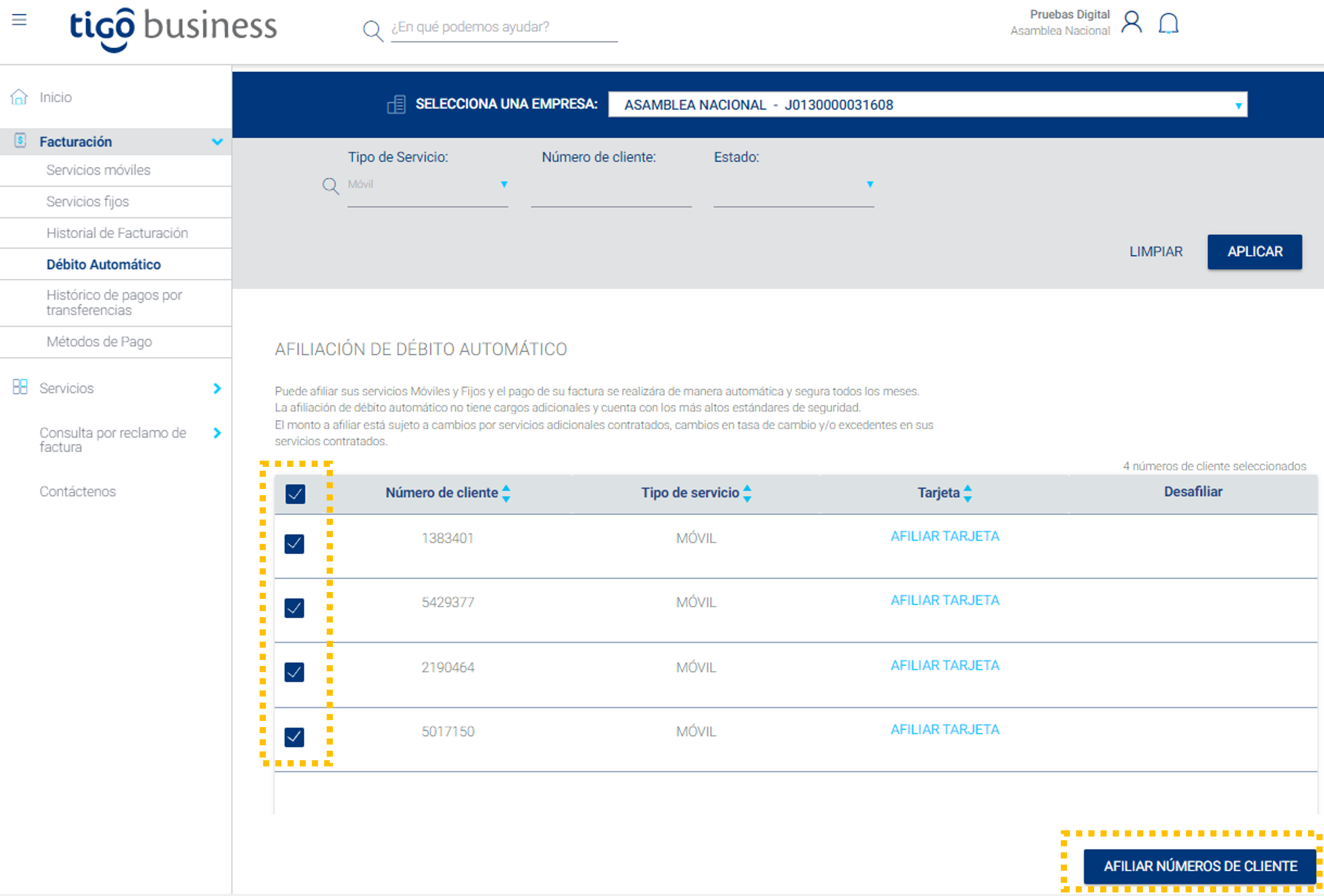Open Histórico de pagos por transferencias

pos(114,303)
